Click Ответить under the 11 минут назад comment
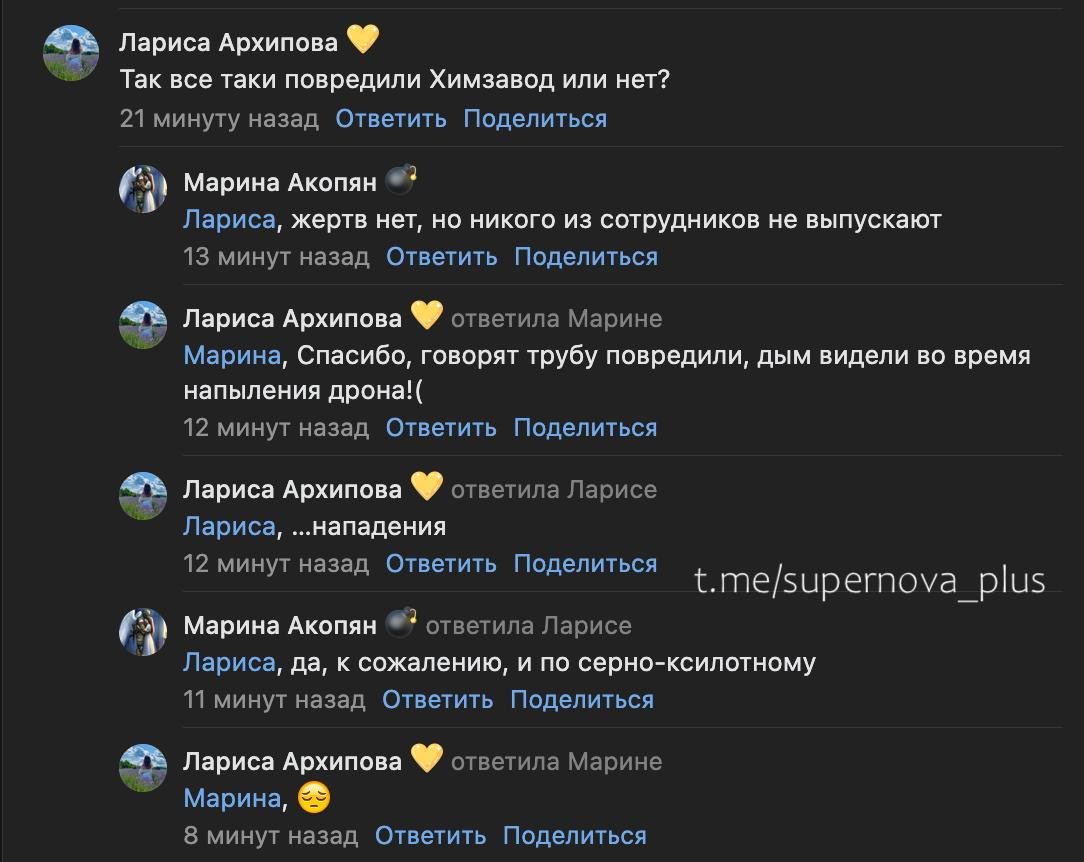Viewport: 1084px width, 862px height. click(438, 700)
